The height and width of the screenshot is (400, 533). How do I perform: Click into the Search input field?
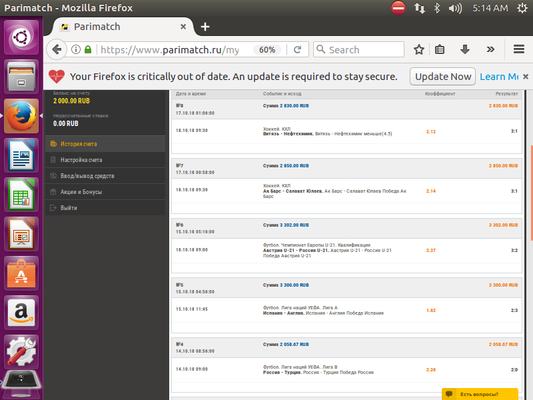(x=359, y=50)
